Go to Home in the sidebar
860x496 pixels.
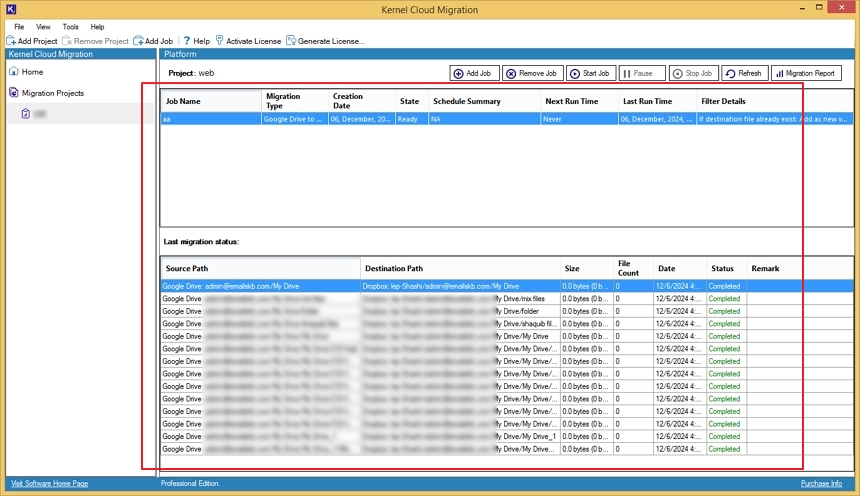pos(26,71)
